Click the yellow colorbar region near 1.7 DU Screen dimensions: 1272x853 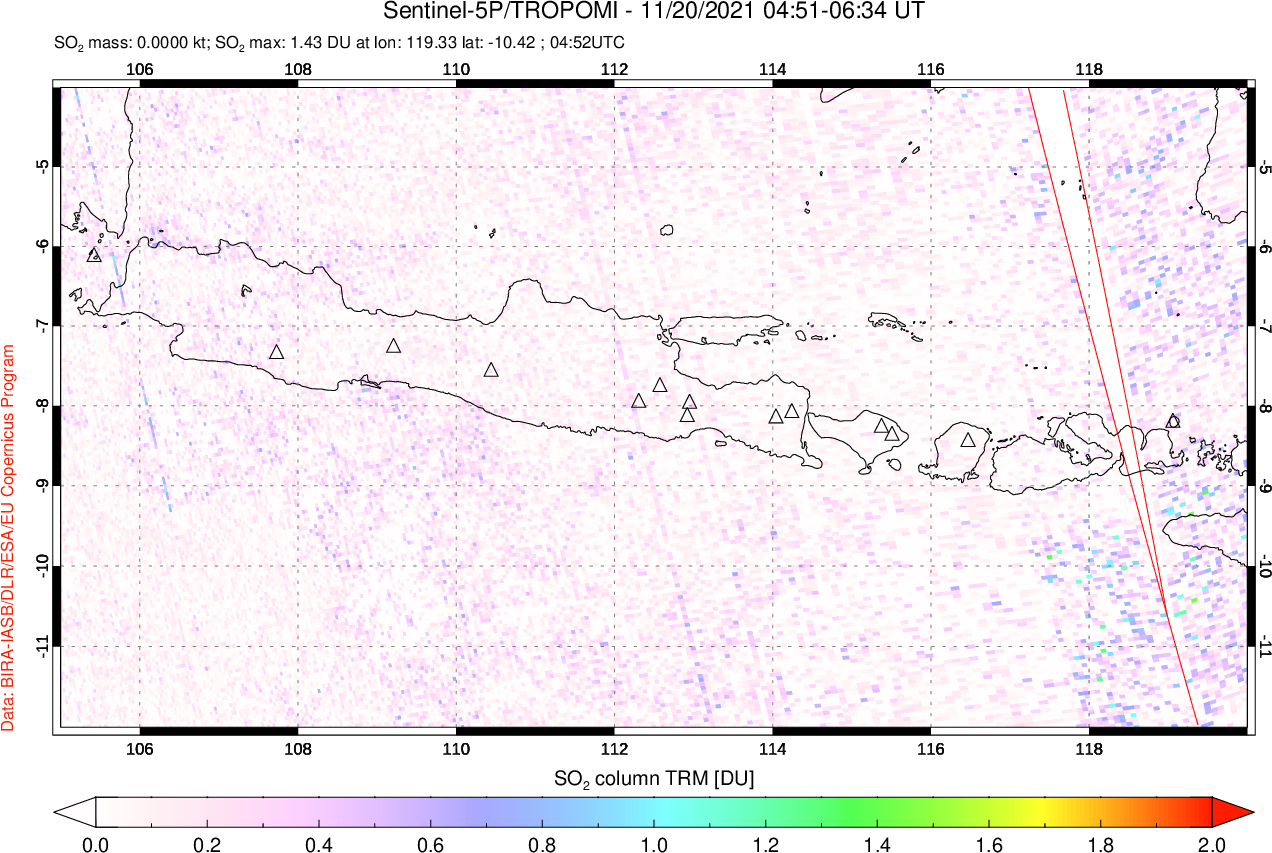tap(1045, 811)
